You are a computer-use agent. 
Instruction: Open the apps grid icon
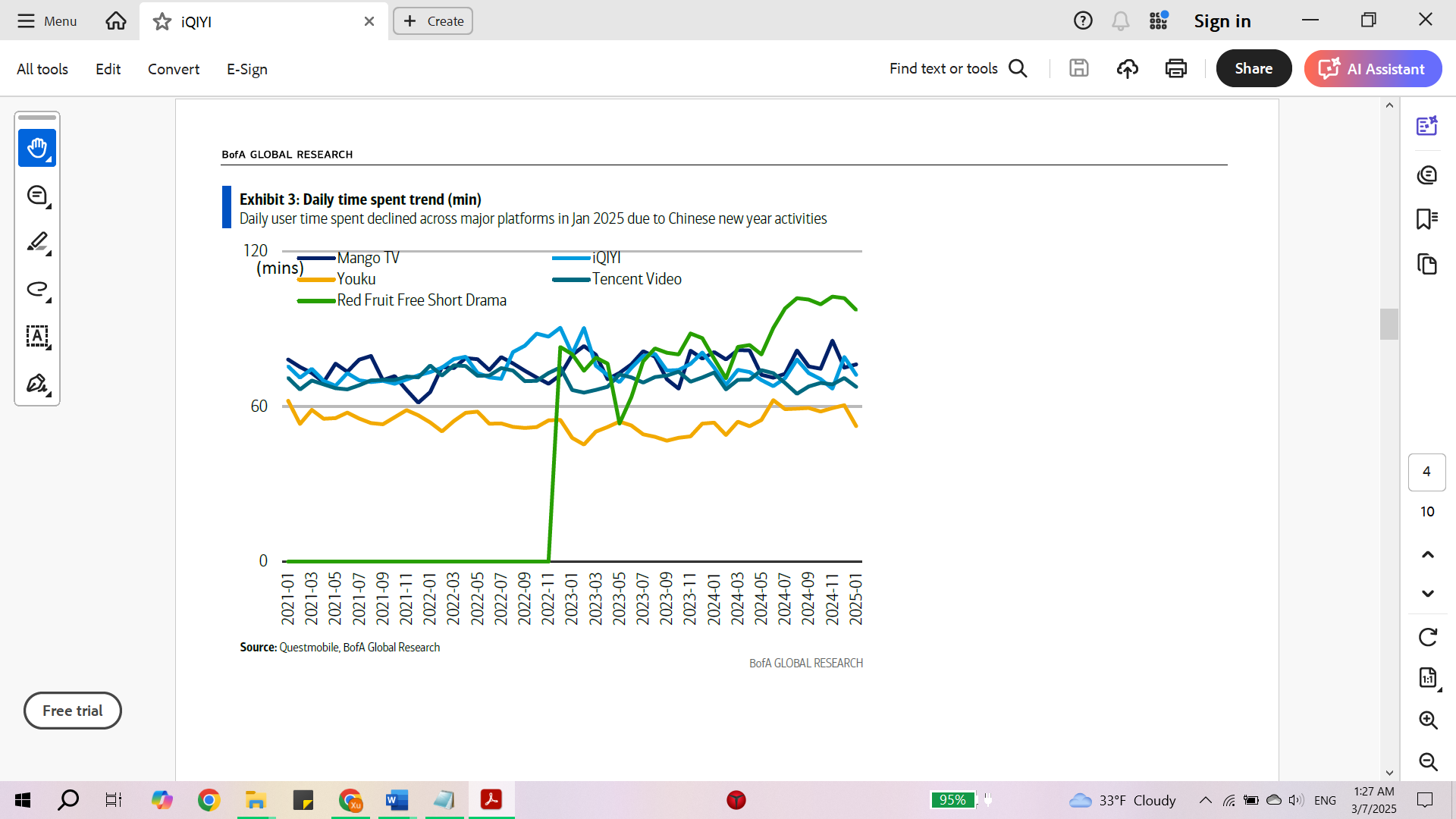click(x=1158, y=20)
